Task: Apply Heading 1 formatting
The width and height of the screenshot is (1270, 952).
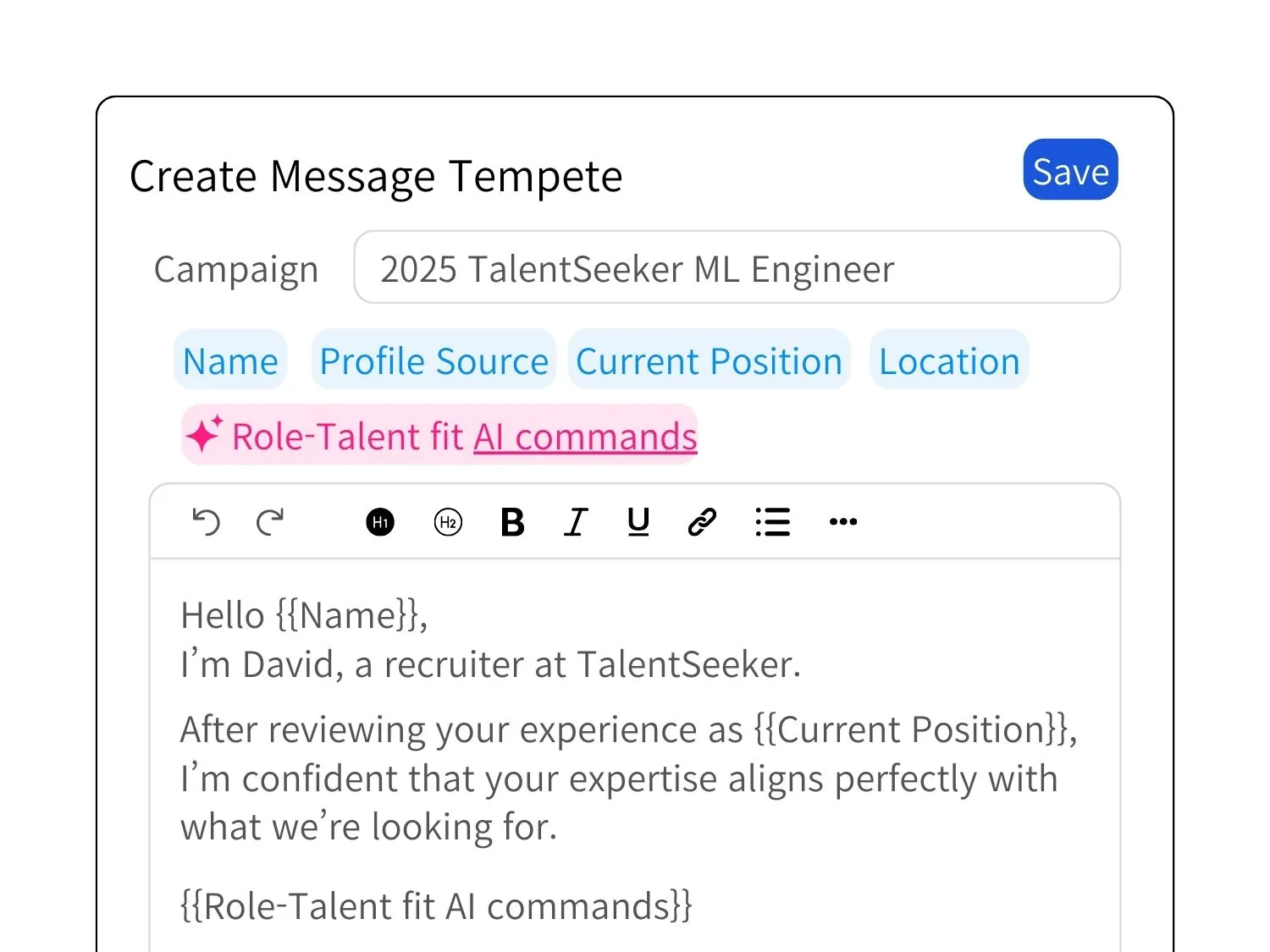Action: tap(380, 522)
